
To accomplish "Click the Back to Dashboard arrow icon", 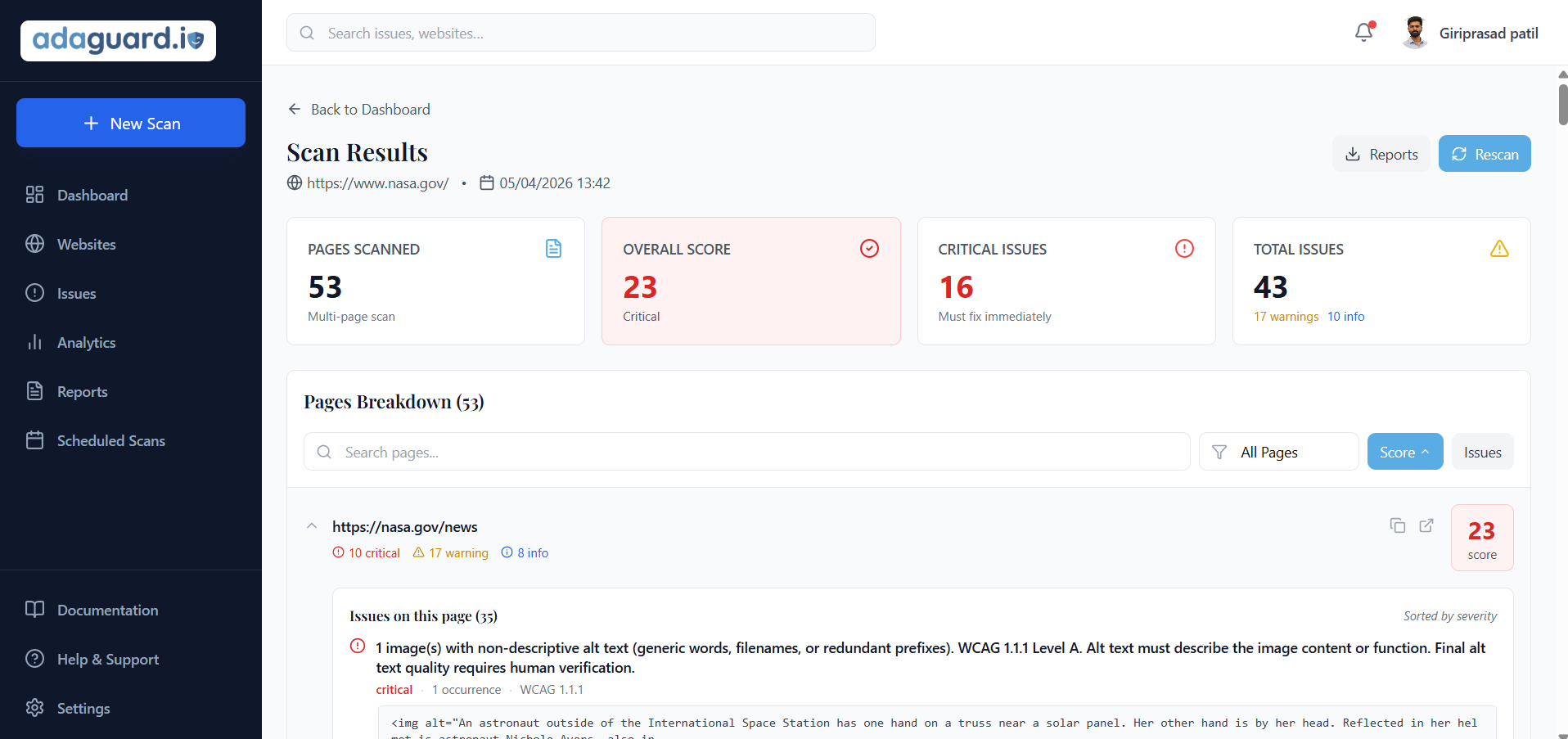I will click(295, 109).
